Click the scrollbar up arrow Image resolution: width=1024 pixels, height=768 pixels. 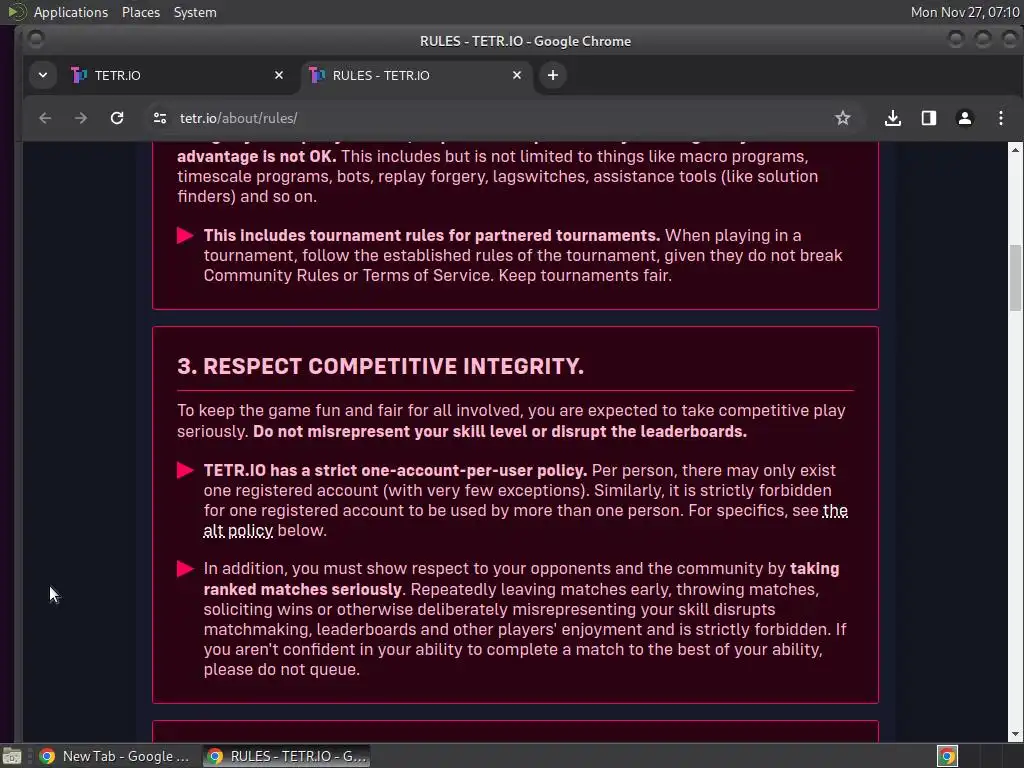click(x=1015, y=150)
